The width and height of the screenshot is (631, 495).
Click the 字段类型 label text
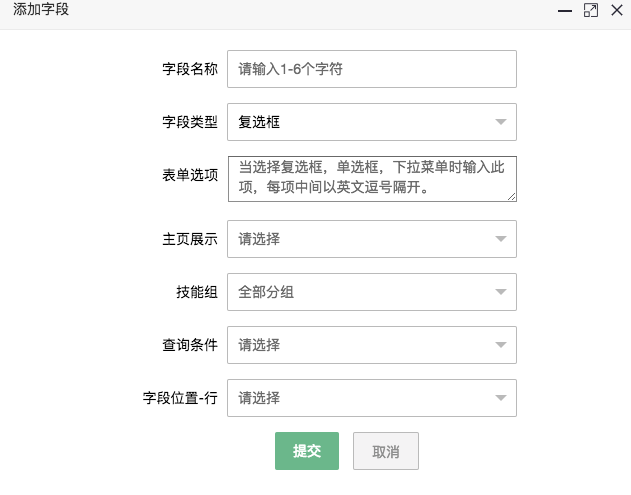click(190, 122)
